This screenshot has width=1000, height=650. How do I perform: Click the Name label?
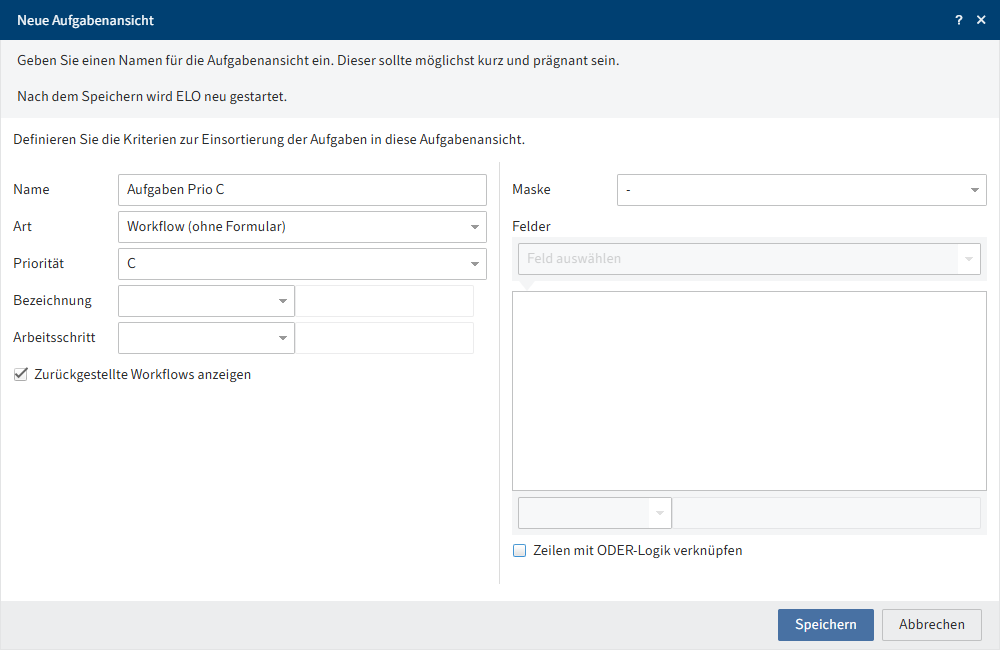(31, 189)
